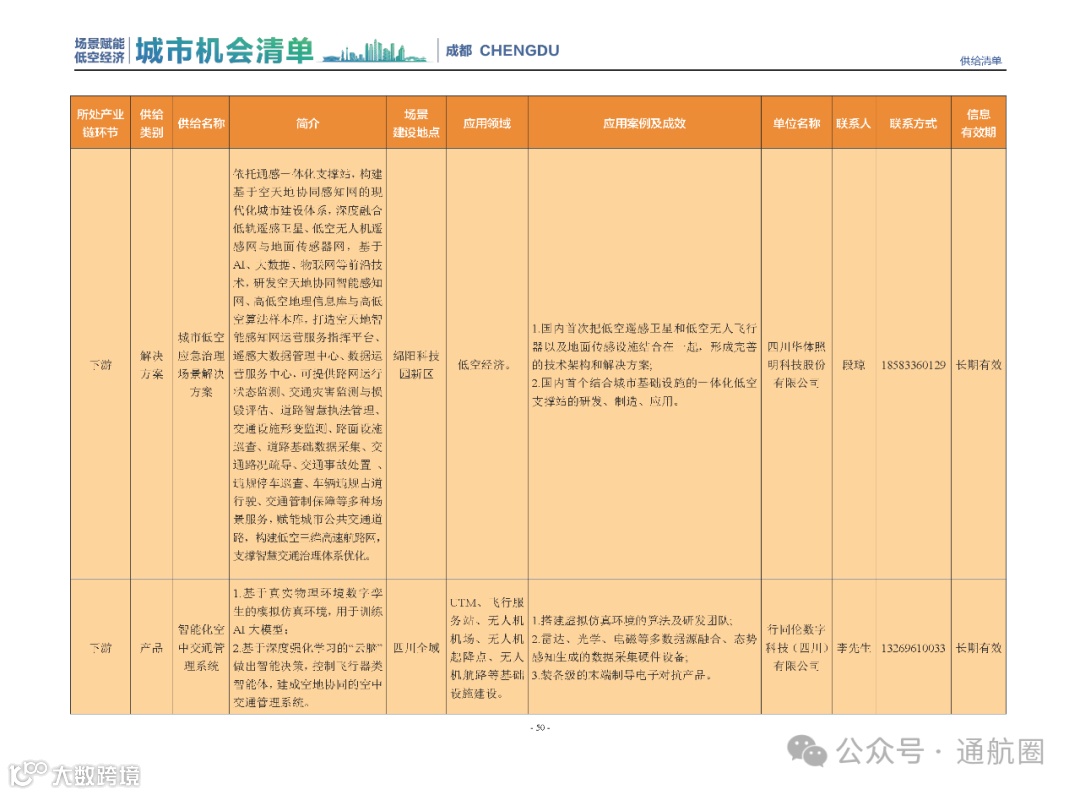The image size is (1080, 795).
Task: Select the 绵阳科技园新区 location cell
Action: point(416,364)
